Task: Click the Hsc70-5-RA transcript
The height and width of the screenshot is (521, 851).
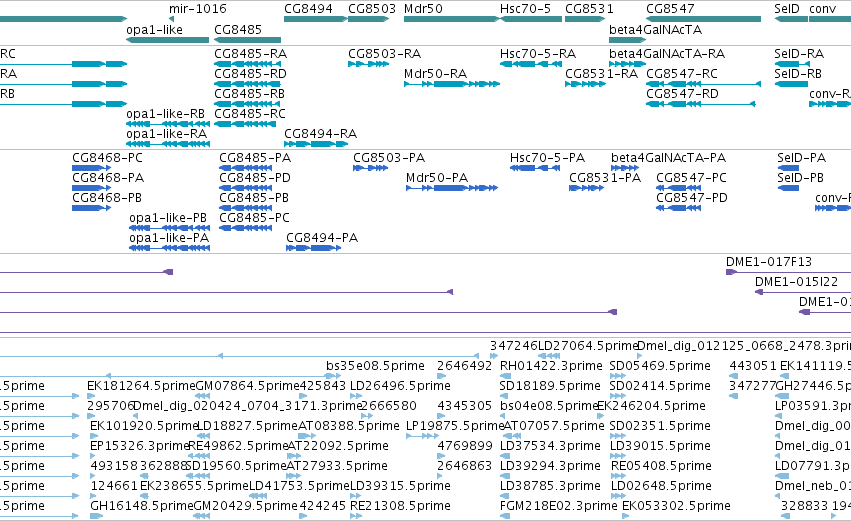Action: coord(531,64)
